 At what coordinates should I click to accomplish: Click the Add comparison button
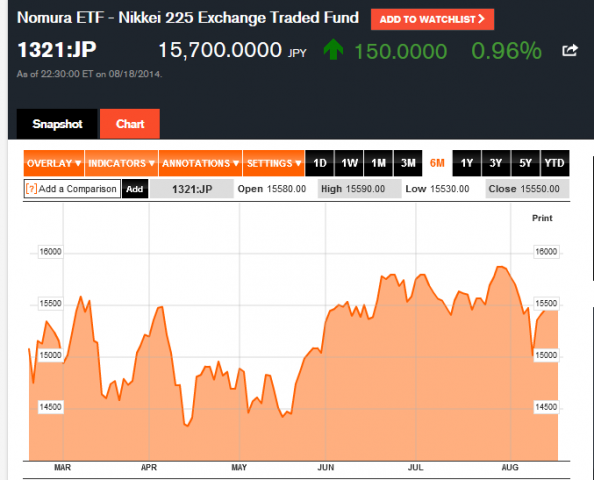pos(135,189)
